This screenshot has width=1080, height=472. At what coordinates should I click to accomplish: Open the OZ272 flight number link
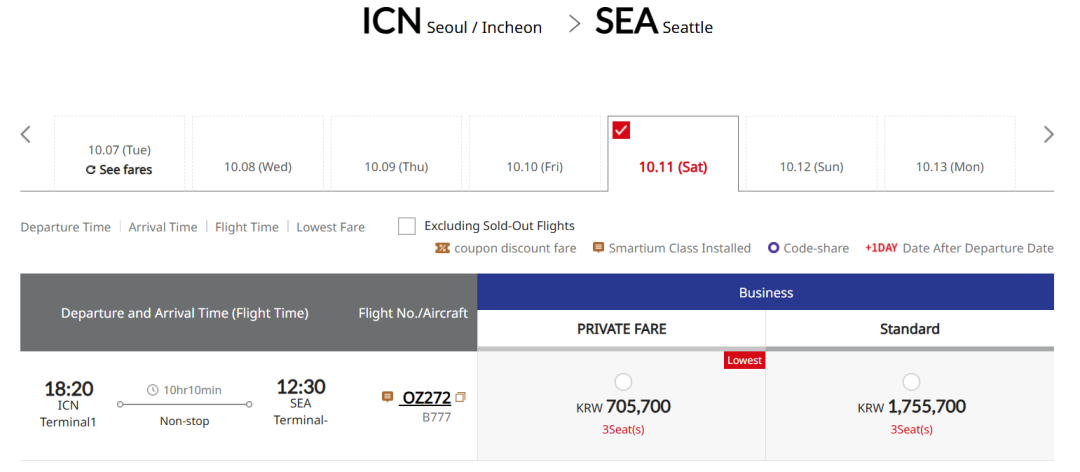coord(426,398)
